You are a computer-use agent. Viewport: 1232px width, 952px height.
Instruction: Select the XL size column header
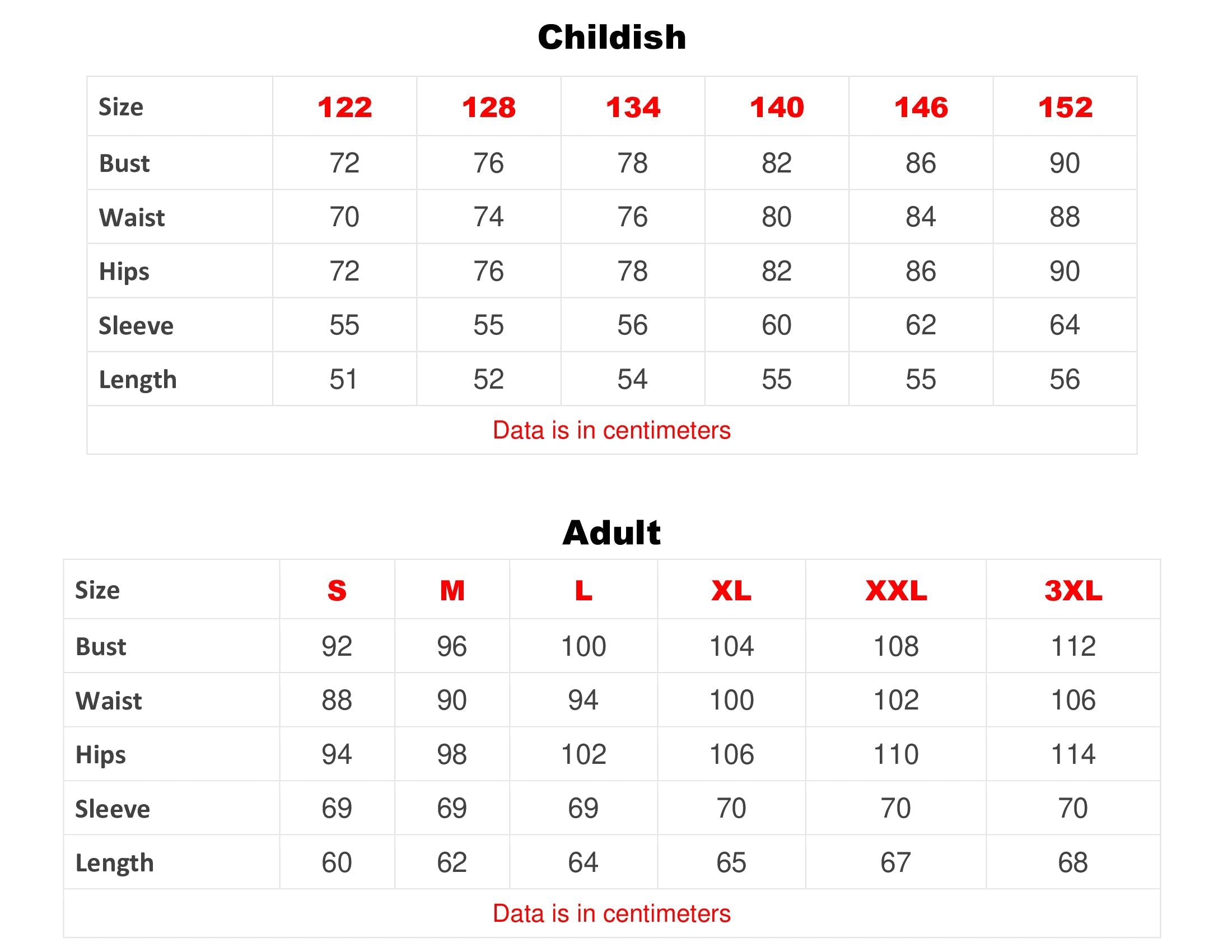(731, 590)
